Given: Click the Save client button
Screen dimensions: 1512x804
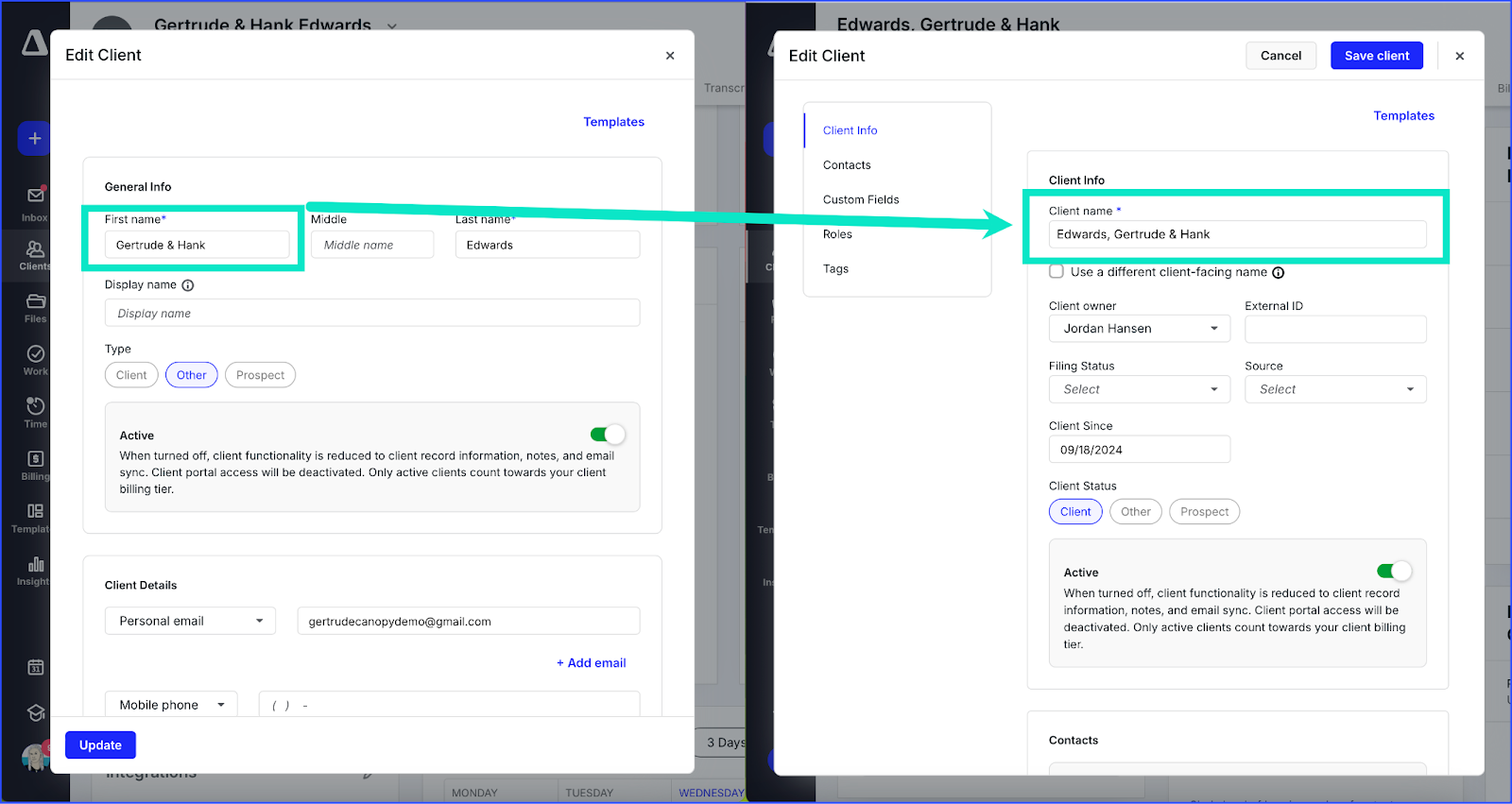Looking at the screenshot, I should coord(1376,56).
